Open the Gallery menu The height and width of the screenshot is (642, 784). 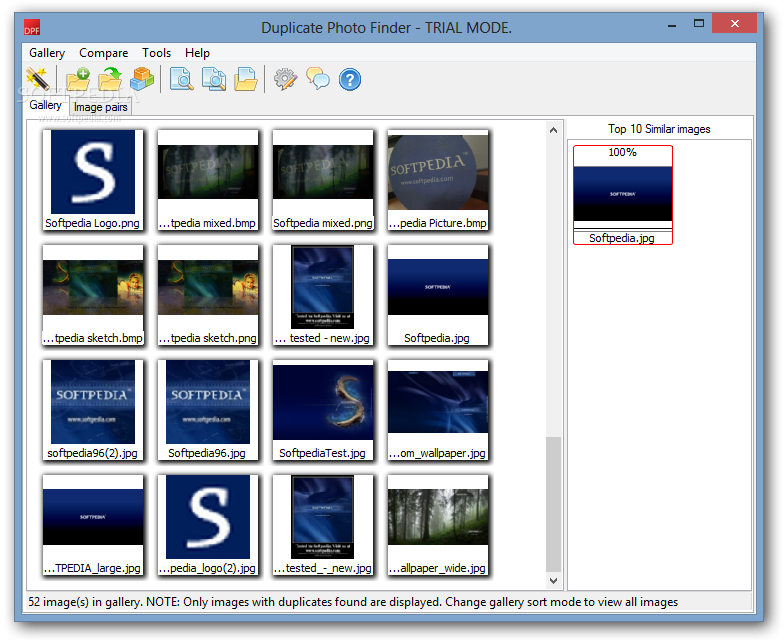tap(47, 53)
